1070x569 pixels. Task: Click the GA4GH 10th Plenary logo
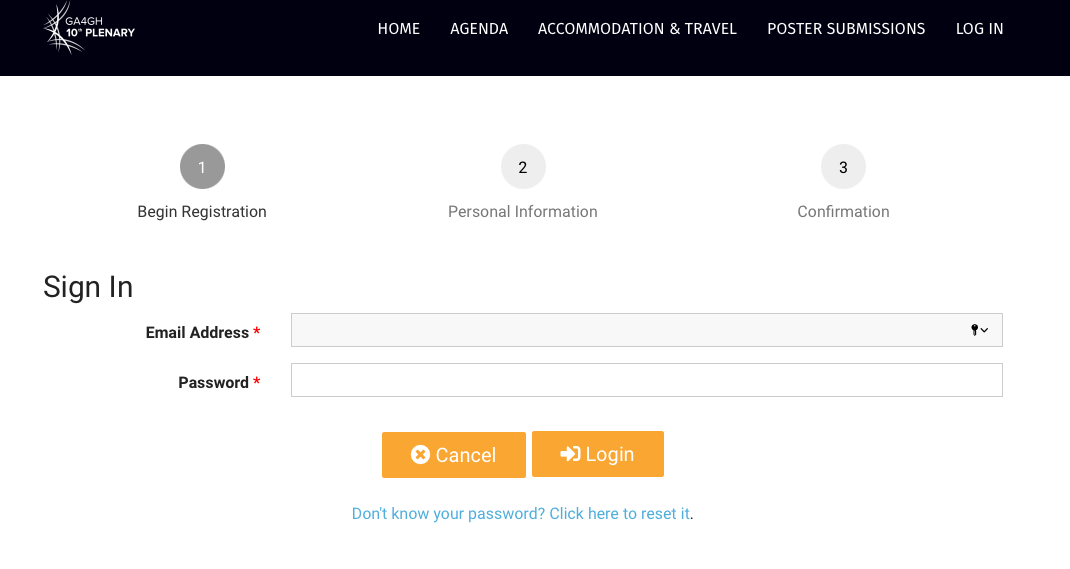pos(88,28)
